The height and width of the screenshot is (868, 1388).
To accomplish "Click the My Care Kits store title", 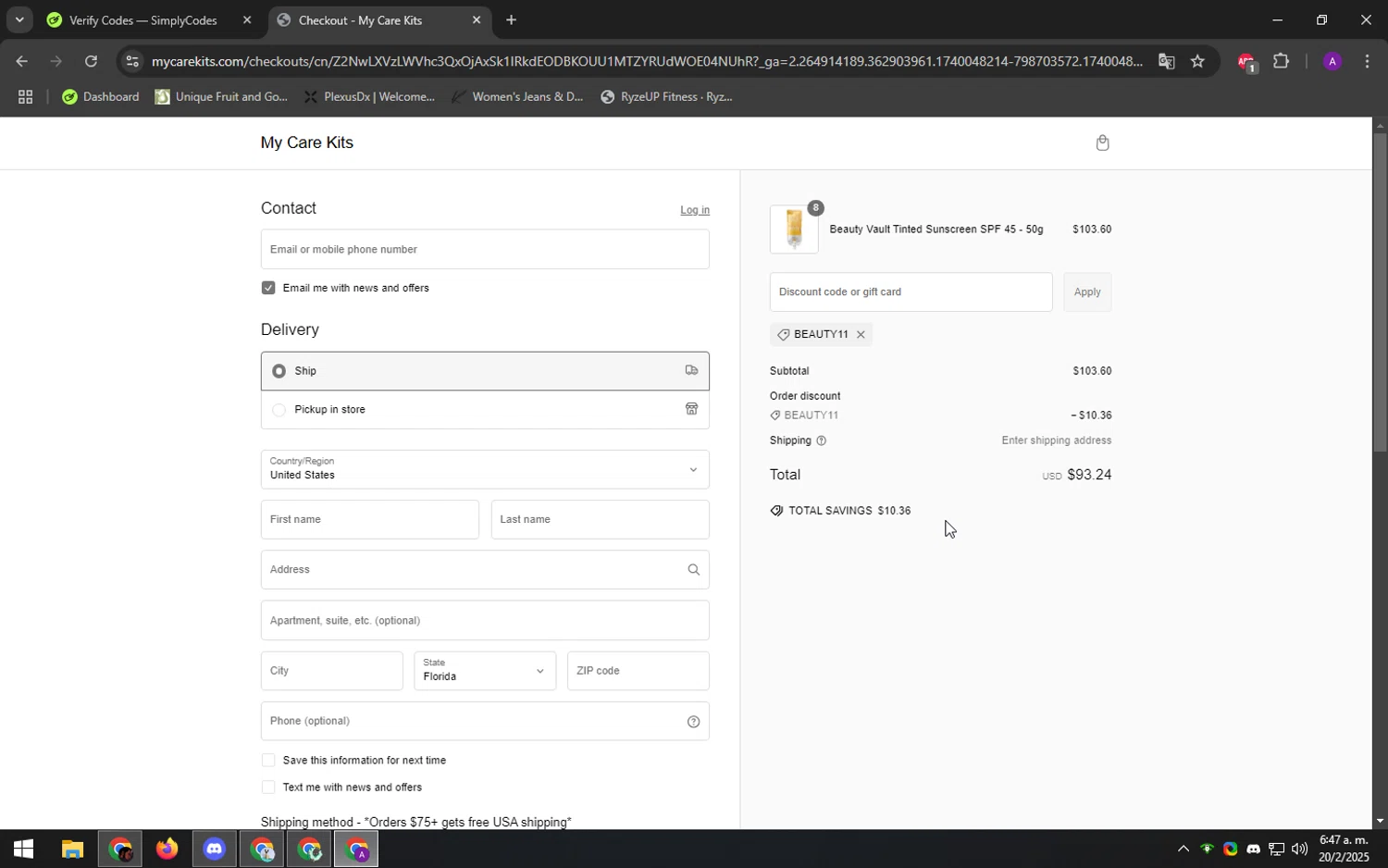I will pyautogui.click(x=307, y=143).
